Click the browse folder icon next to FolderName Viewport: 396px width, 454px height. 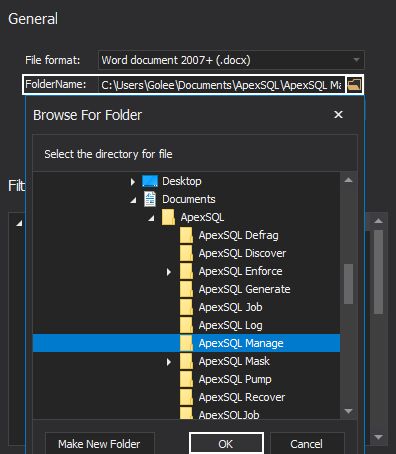(x=354, y=85)
